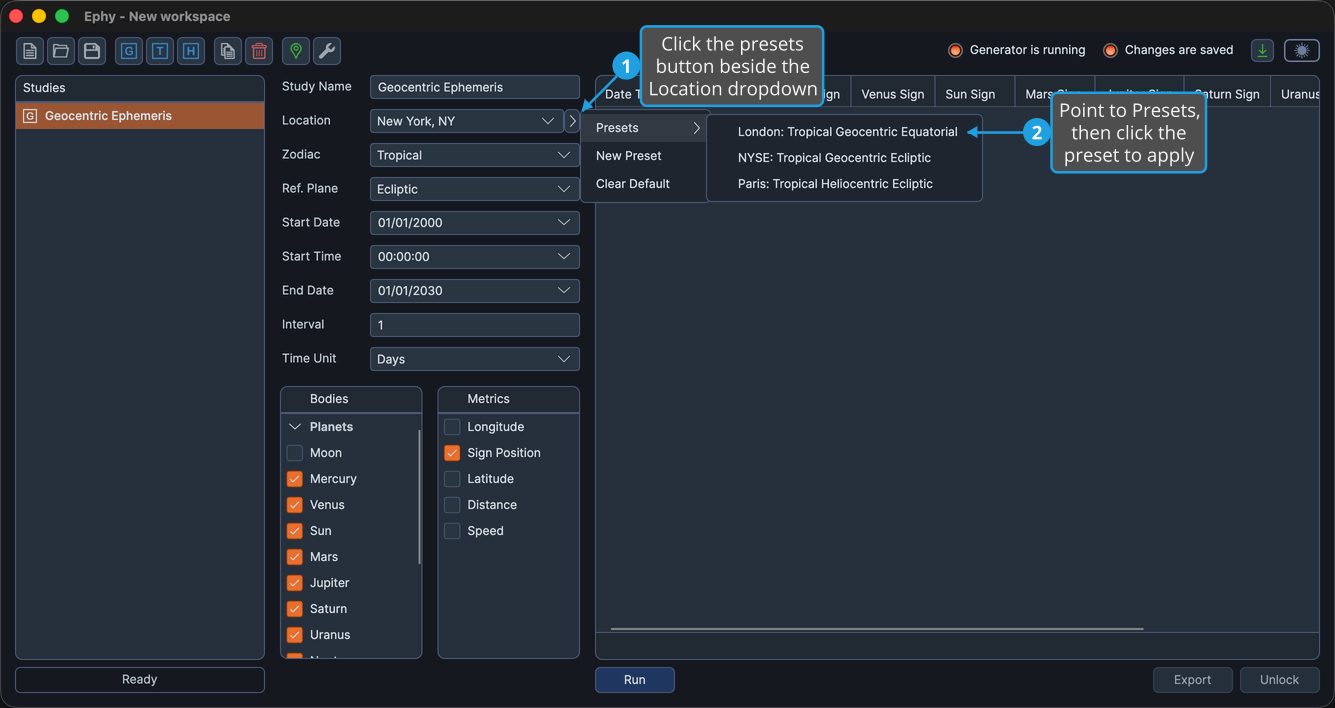Viewport: 1335px width, 708px height.
Task: Uncheck the Uranus checkbox
Action: (x=295, y=635)
